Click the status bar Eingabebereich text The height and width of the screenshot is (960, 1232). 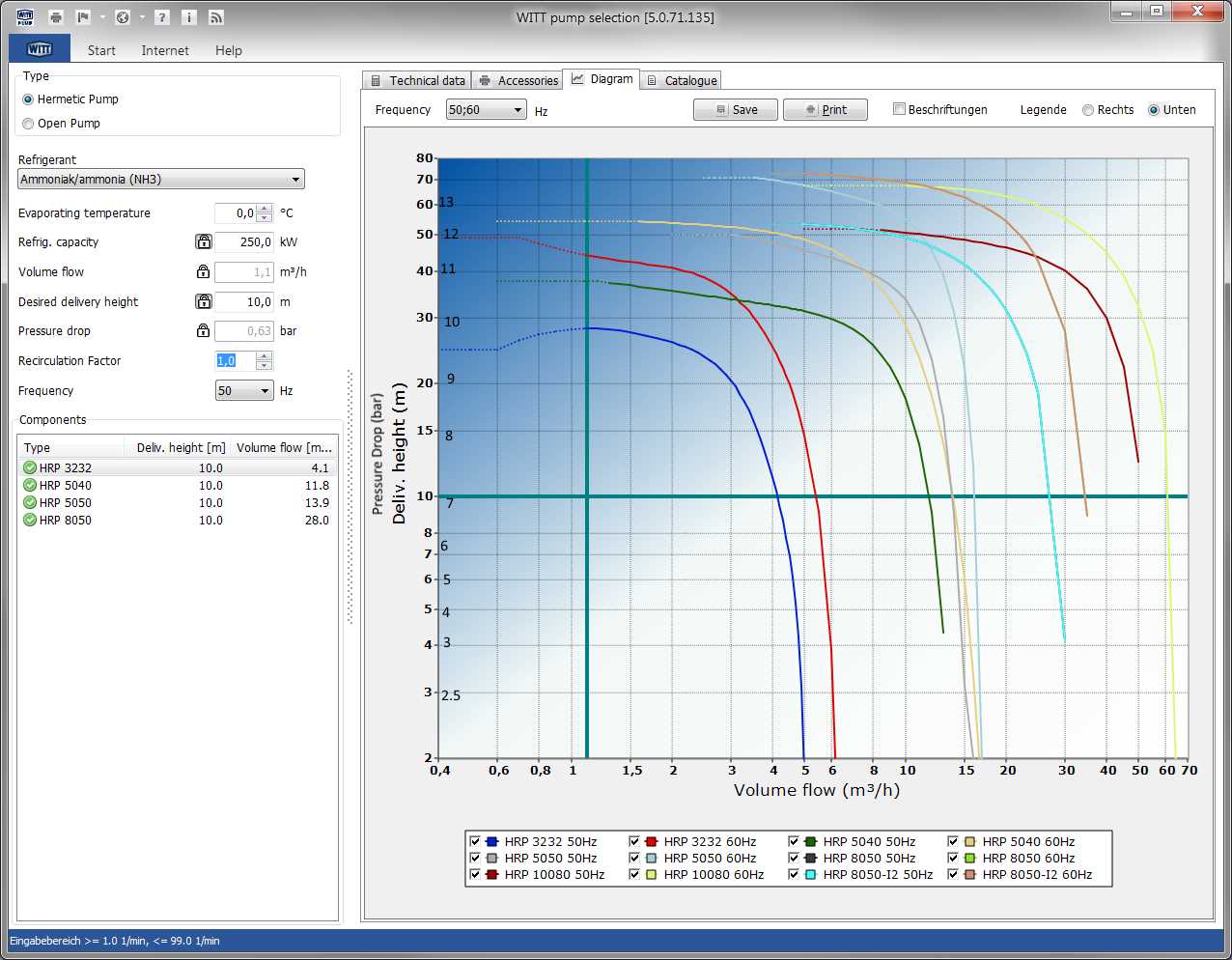pos(115,941)
